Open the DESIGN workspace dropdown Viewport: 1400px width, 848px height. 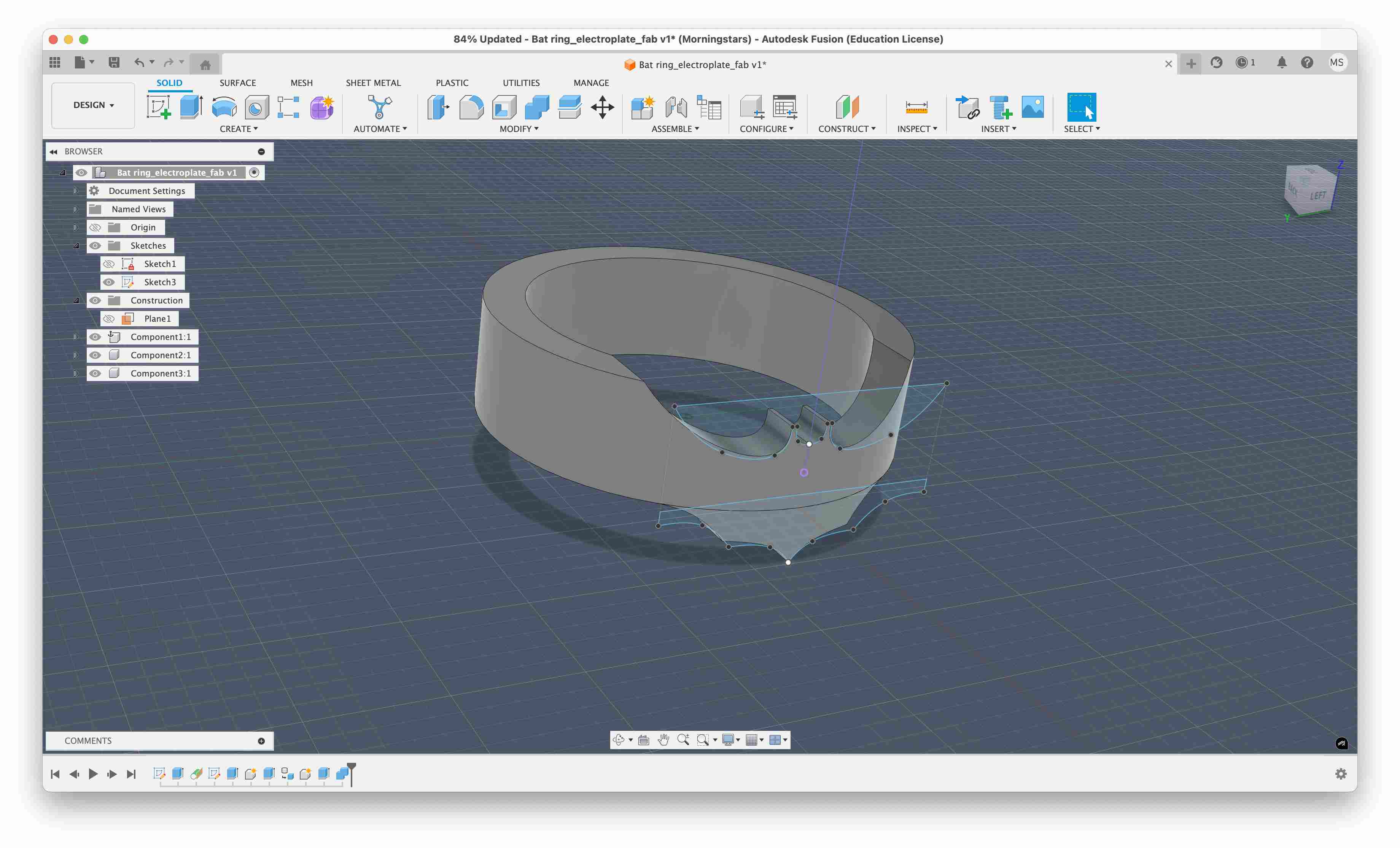pyautogui.click(x=93, y=105)
